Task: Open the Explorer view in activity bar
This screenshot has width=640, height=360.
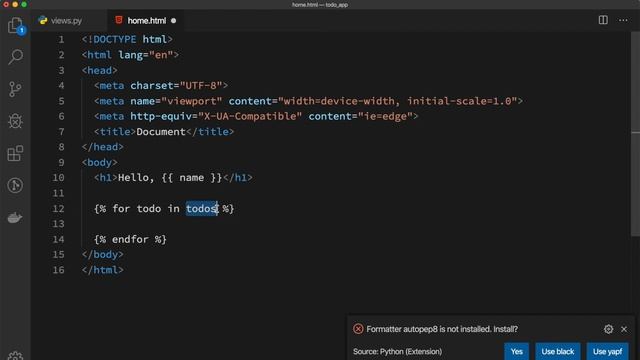Action: click(15, 25)
